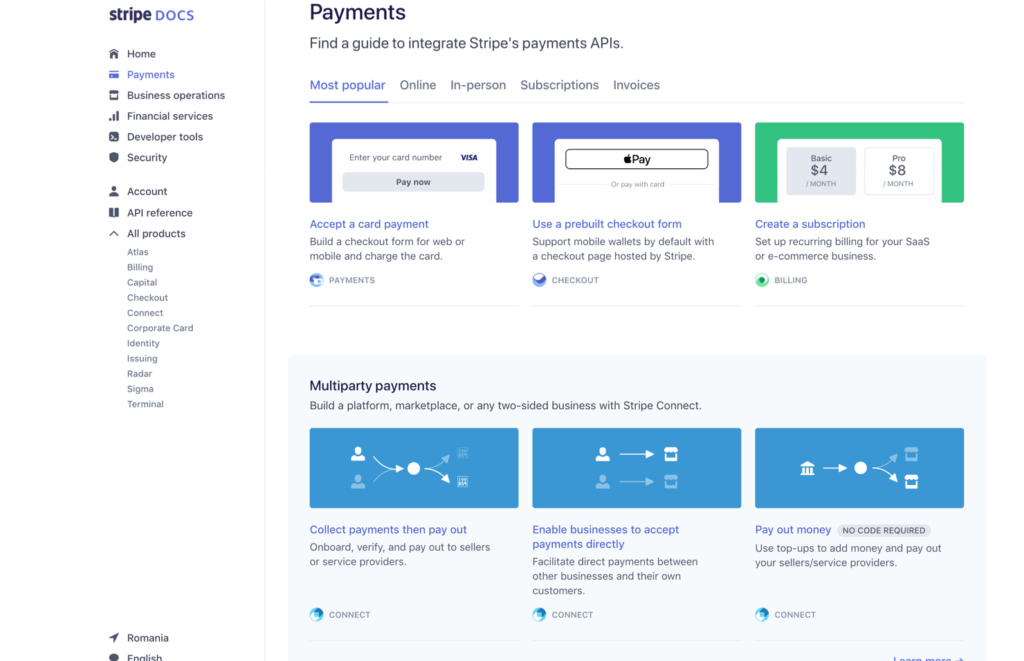Image resolution: width=1024 pixels, height=661 pixels.
Task: Change country from Romania
Action: pyautogui.click(x=148, y=637)
